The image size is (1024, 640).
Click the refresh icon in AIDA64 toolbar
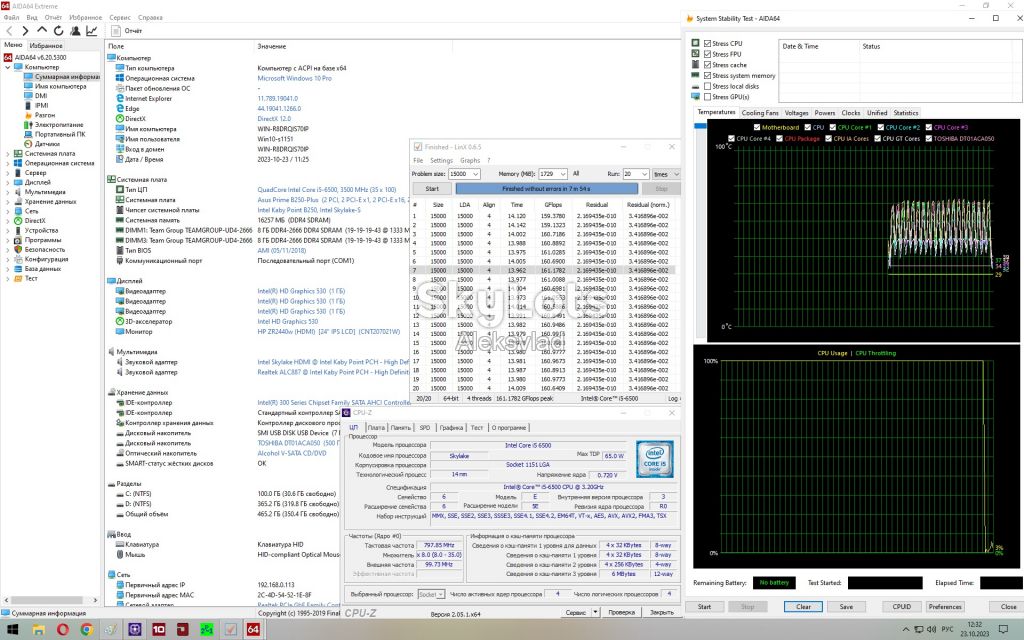[x=59, y=31]
